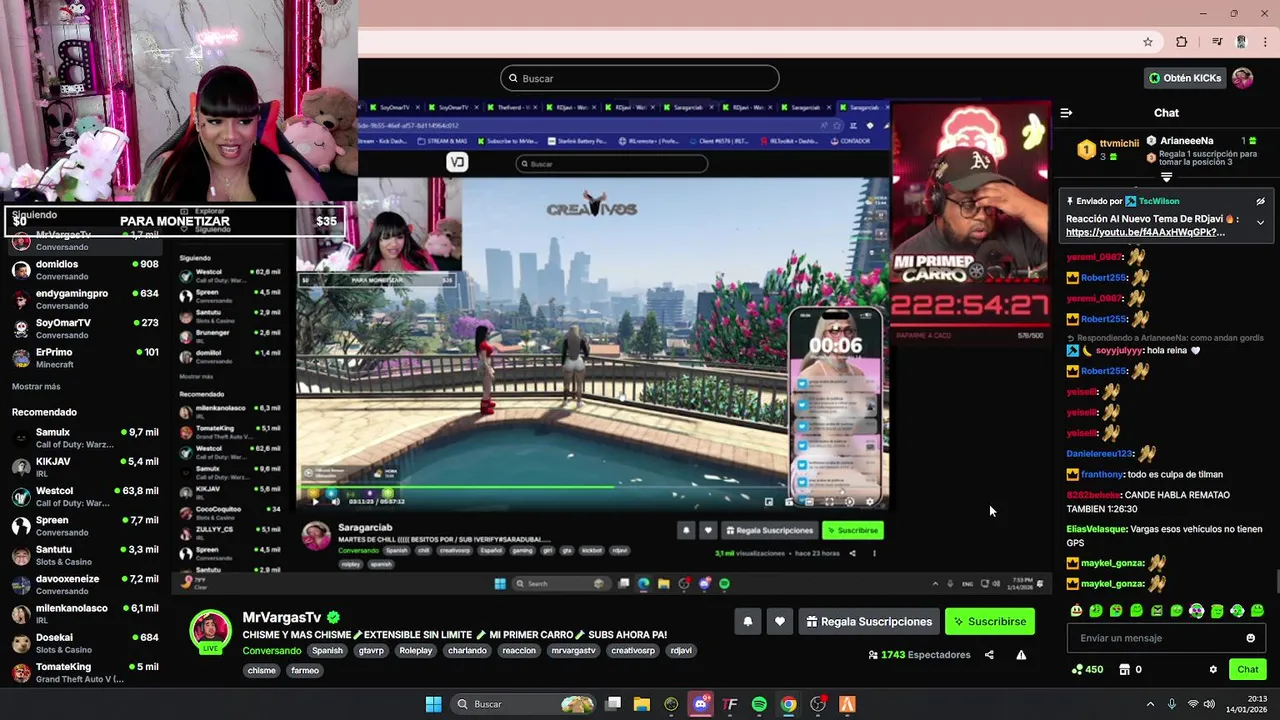
Task: Select the farmeo tag
Action: click(x=305, y=670)
